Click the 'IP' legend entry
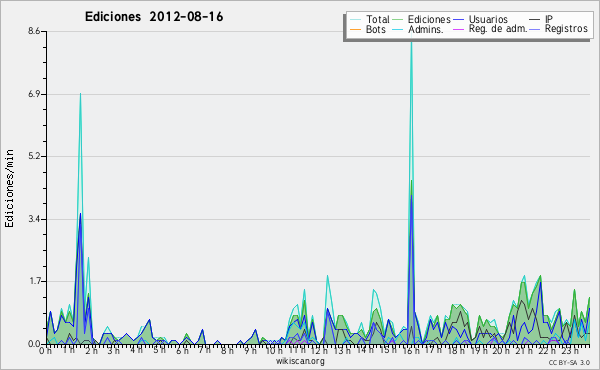This screenshot has height=370, width=600. click(x=549, y=19)
